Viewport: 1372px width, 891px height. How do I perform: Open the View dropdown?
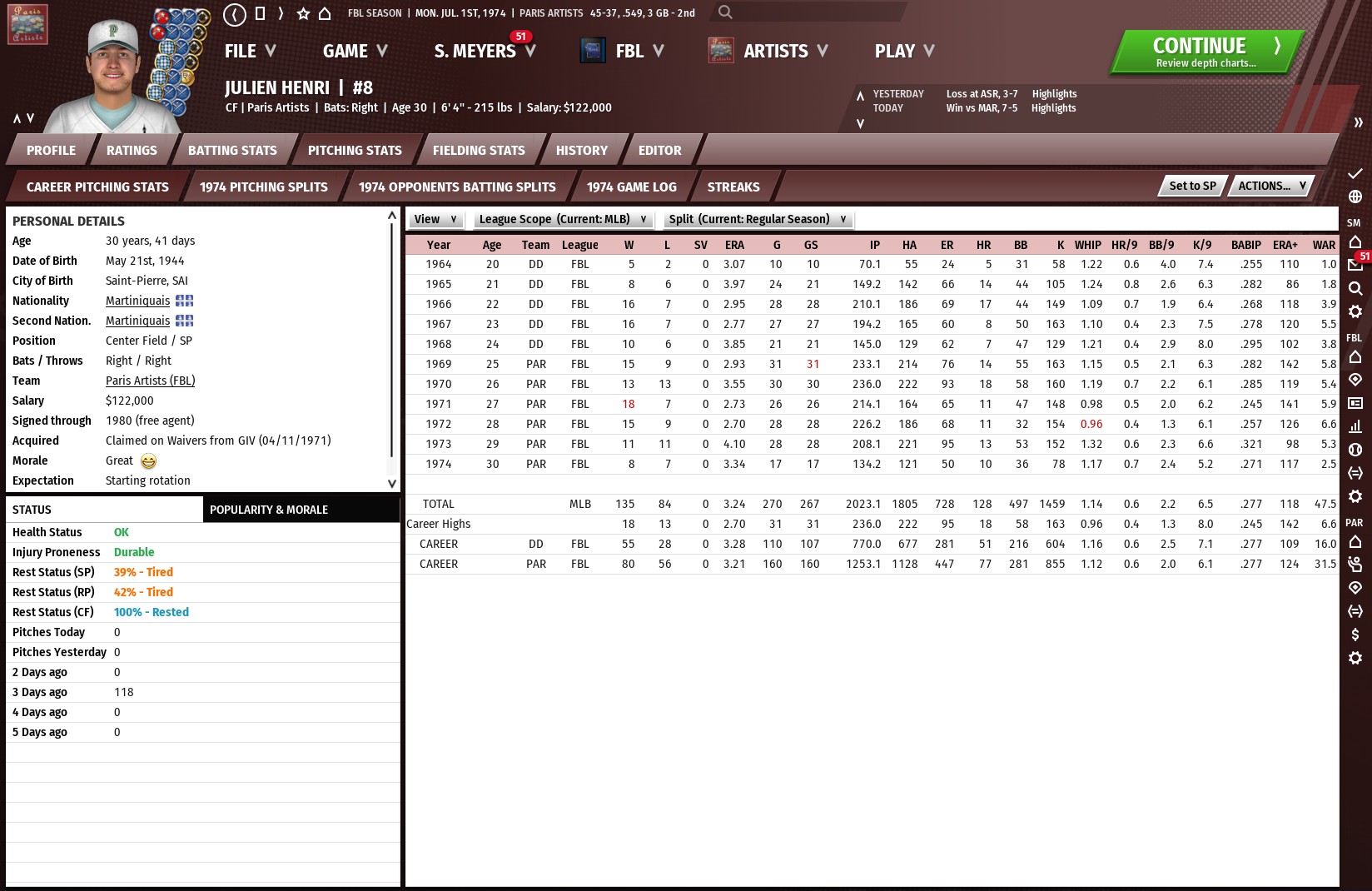click(435, 219)
